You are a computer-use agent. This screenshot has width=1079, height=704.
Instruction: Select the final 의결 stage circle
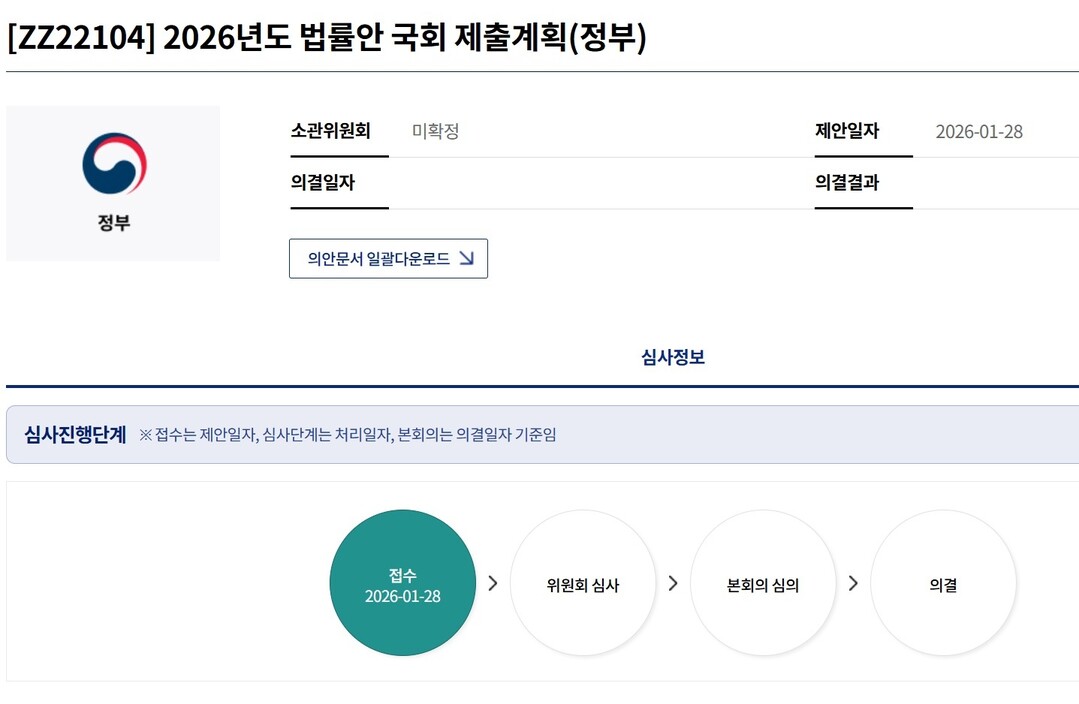(942, 584)
